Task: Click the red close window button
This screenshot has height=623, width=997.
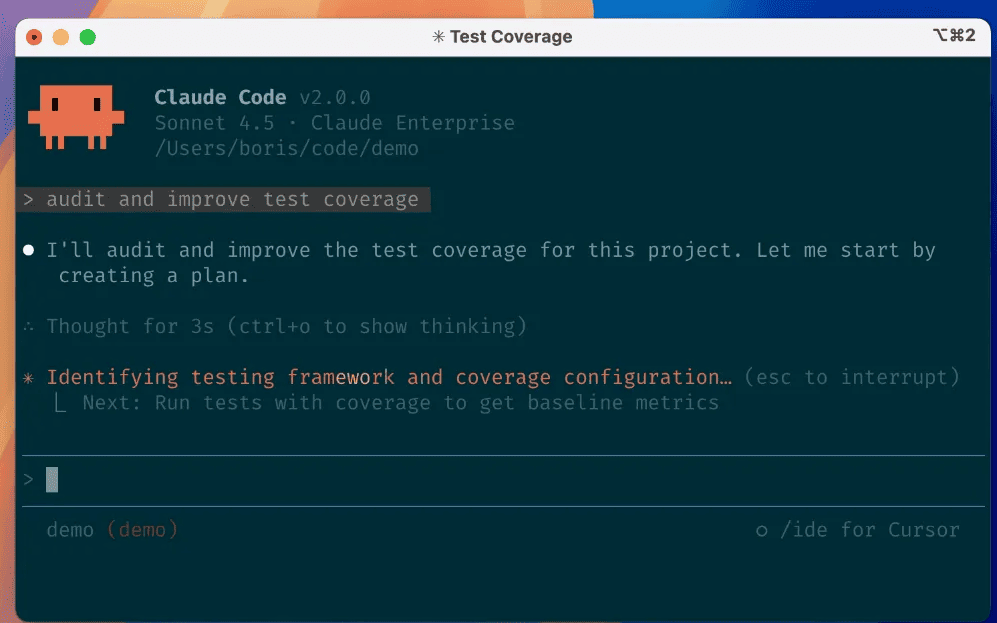Action: pyautogui.click(x=34, y=37)
